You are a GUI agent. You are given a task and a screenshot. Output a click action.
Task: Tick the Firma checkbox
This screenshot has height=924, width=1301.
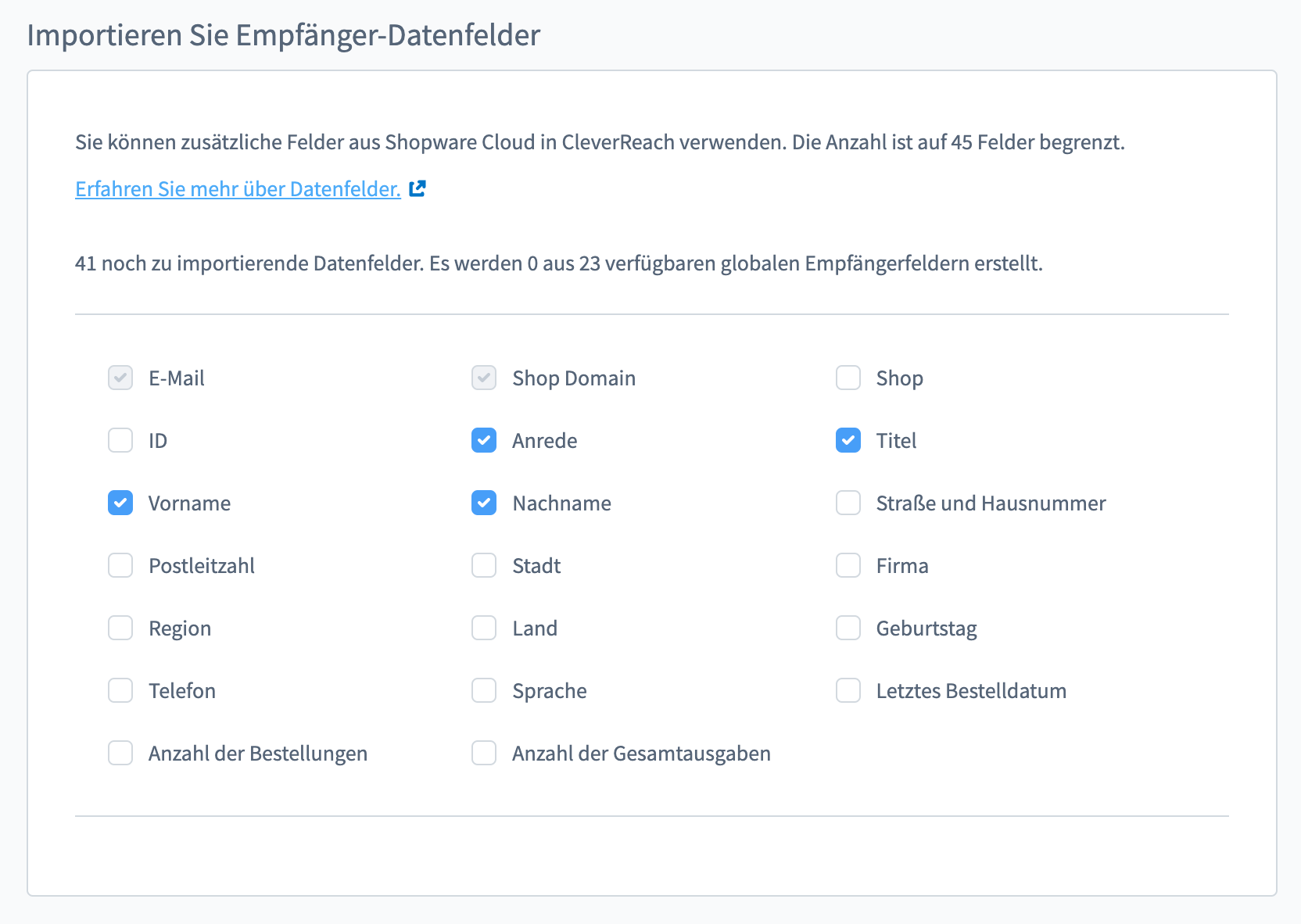click(x=848, y=565)
